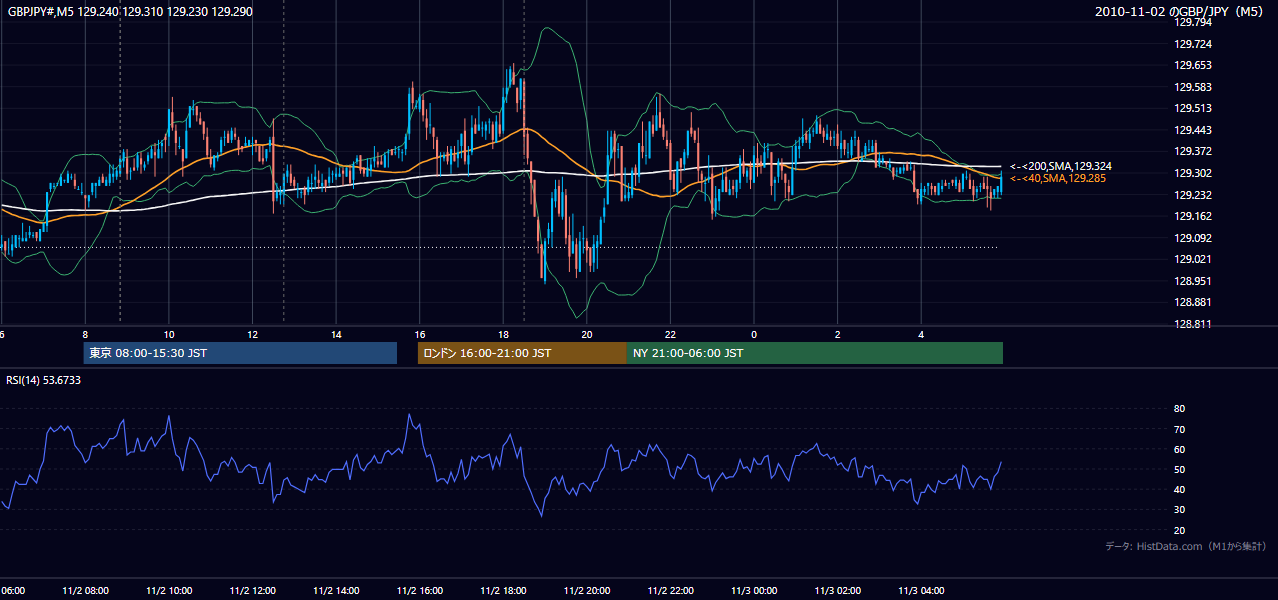Click hour label 14 on the price chart axis
The image size is (1278, 600).
337,334
